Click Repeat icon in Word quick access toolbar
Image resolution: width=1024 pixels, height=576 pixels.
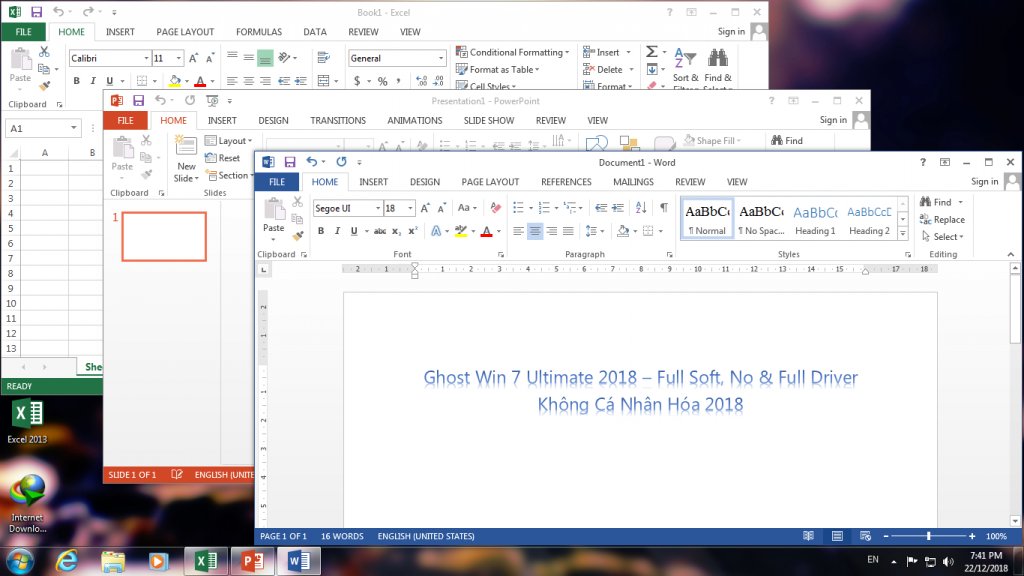coord(341,162)
